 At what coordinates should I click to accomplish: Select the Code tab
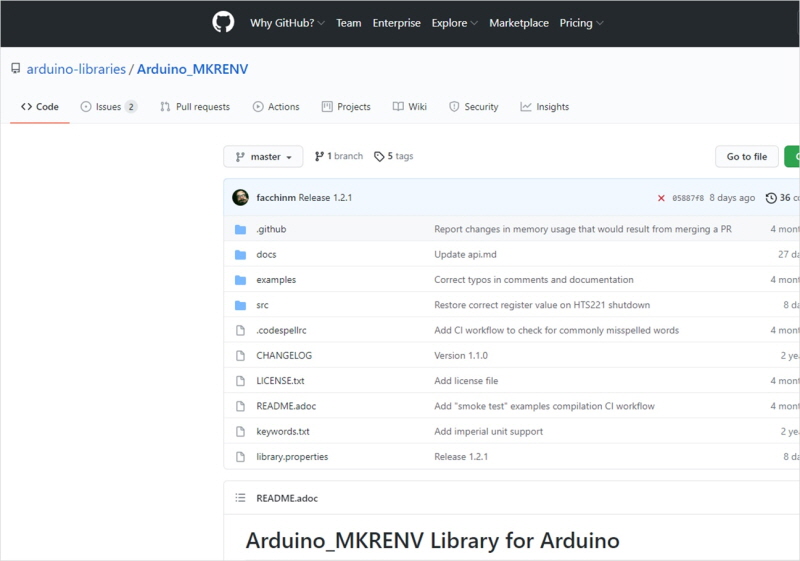click(x=40, y=107)
